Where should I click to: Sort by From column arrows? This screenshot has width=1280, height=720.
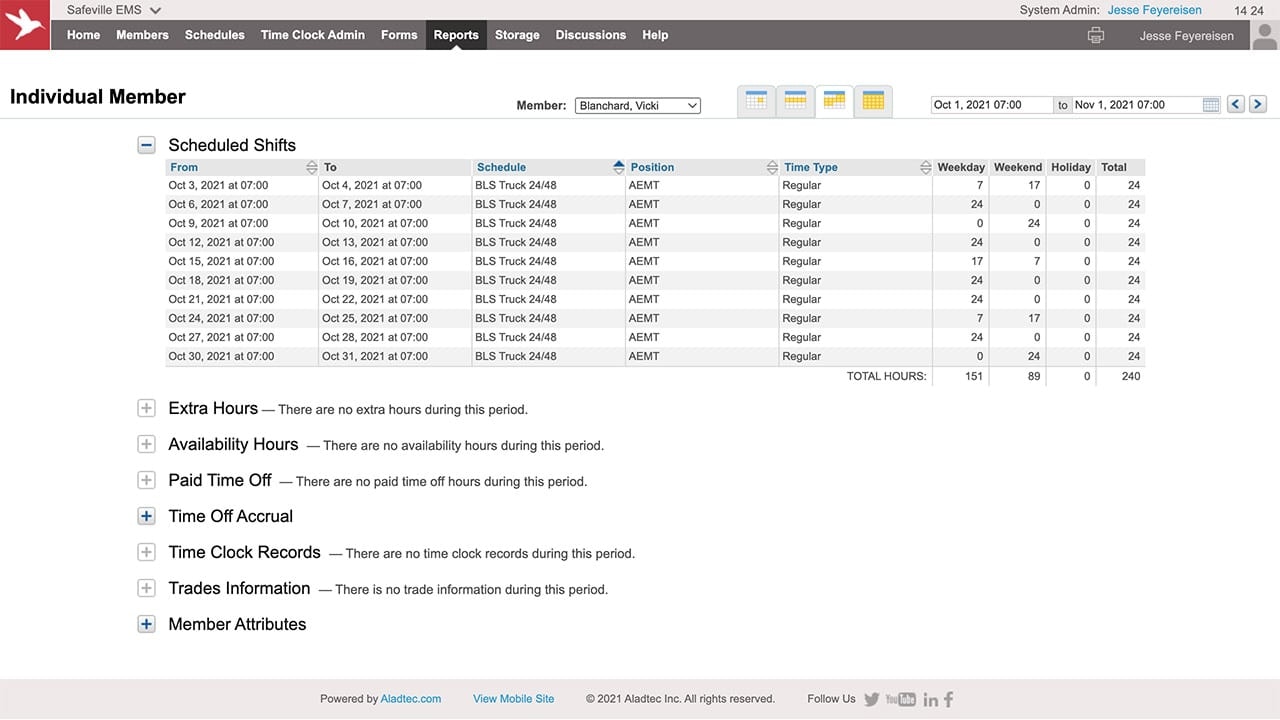tap(311, 167)
